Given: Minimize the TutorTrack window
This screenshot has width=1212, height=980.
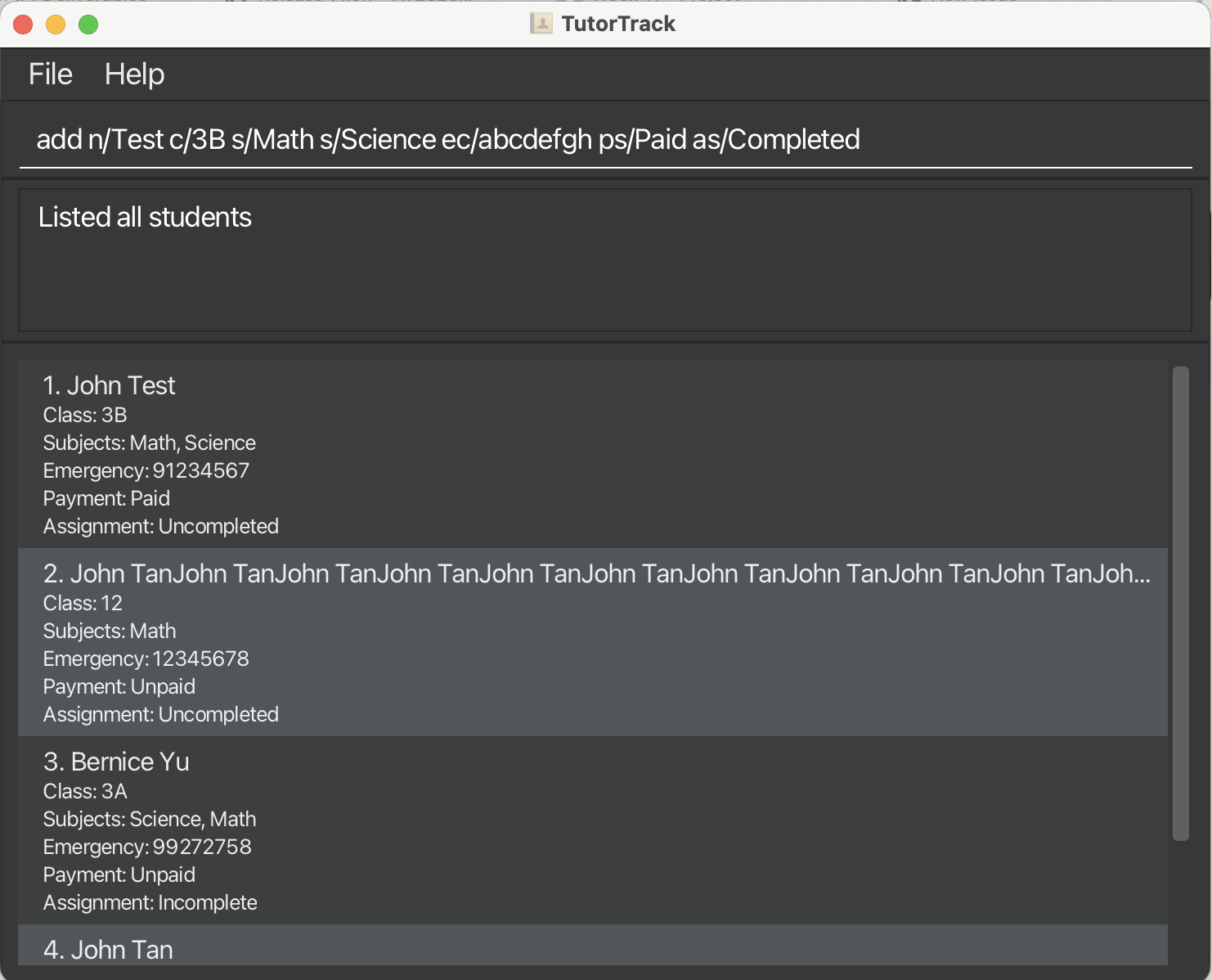Looking at the screenshot, I should [56, 25].
